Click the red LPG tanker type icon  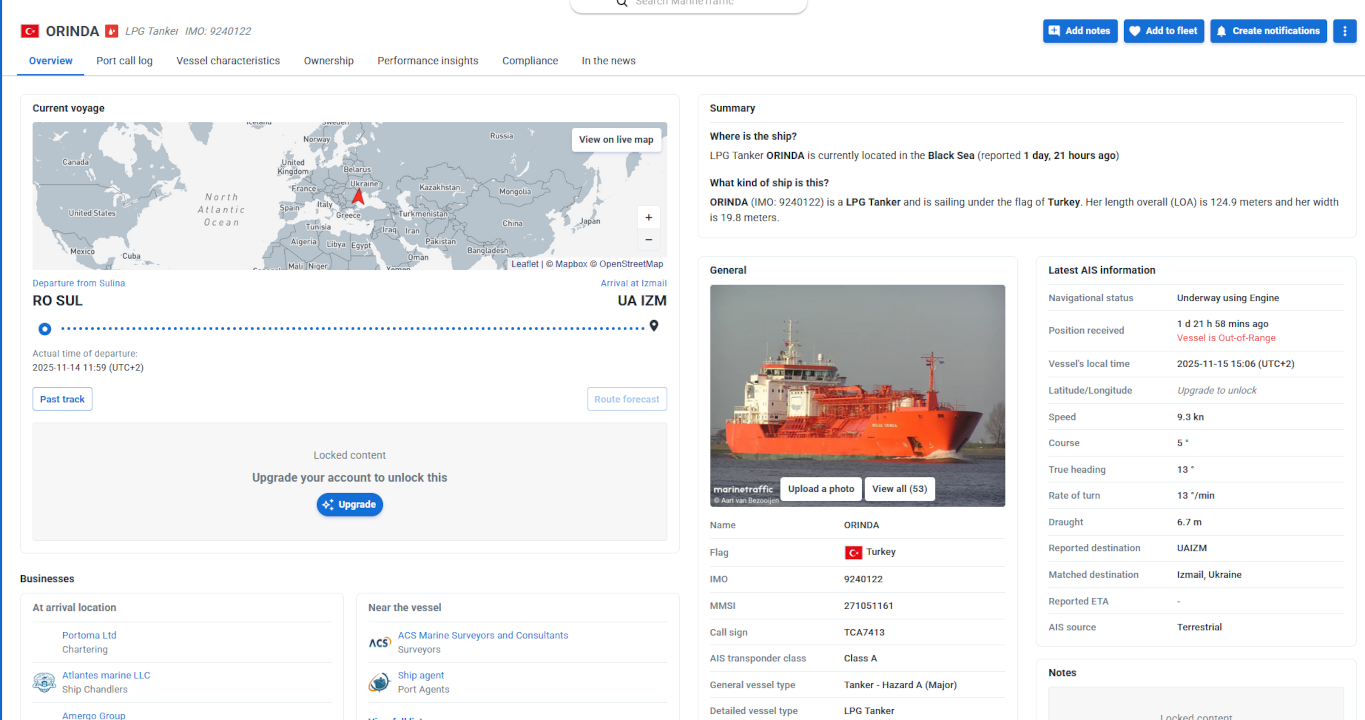click(111, 31)
